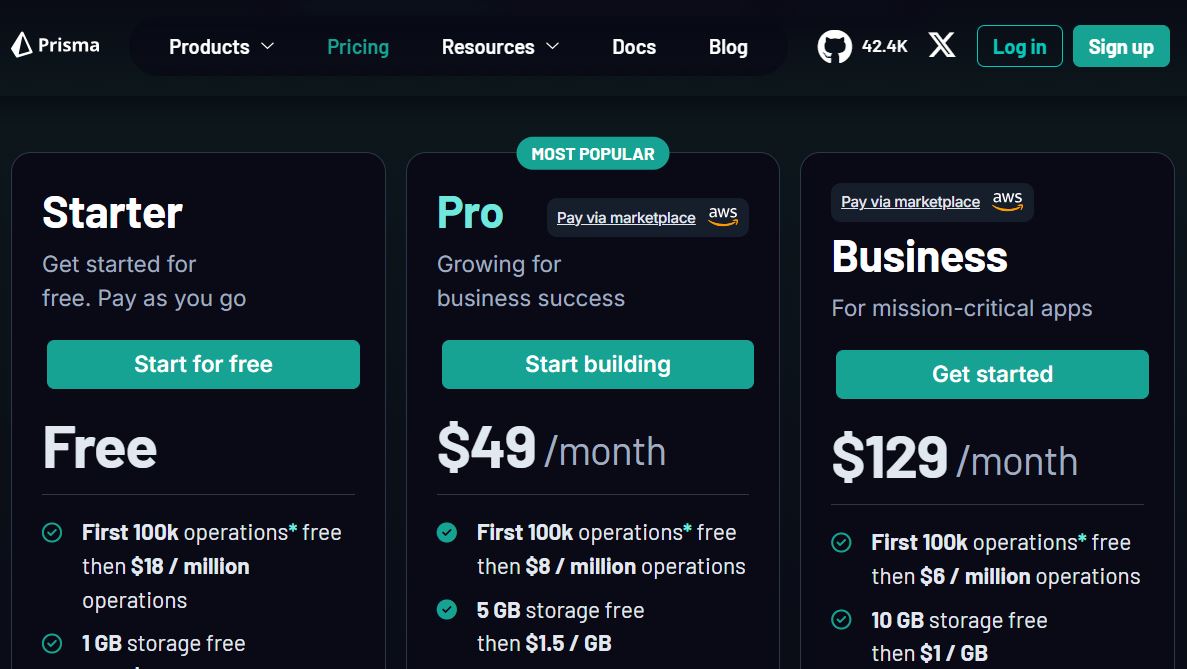Expand the chevron next to Products
Image resolution: width=1187 pixels, height=669 pixels.
click(x=267, y=46)
